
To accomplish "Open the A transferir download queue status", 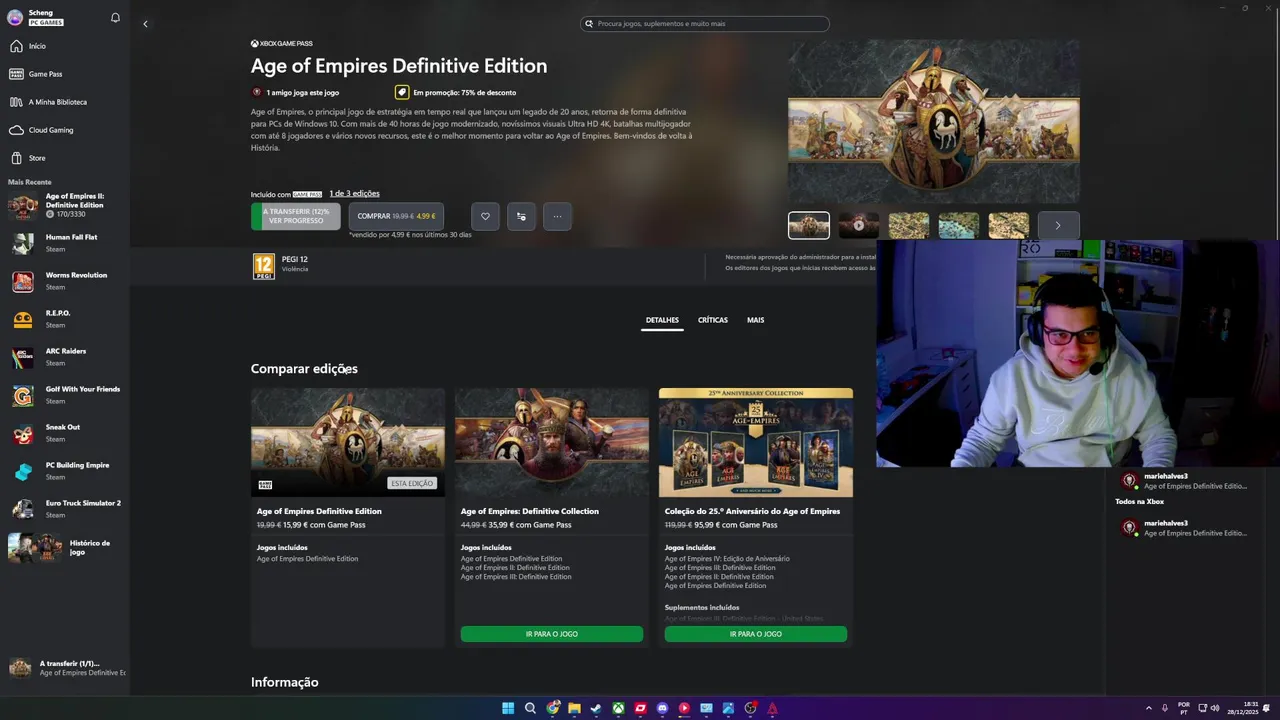I will click(x=65, y=668).
